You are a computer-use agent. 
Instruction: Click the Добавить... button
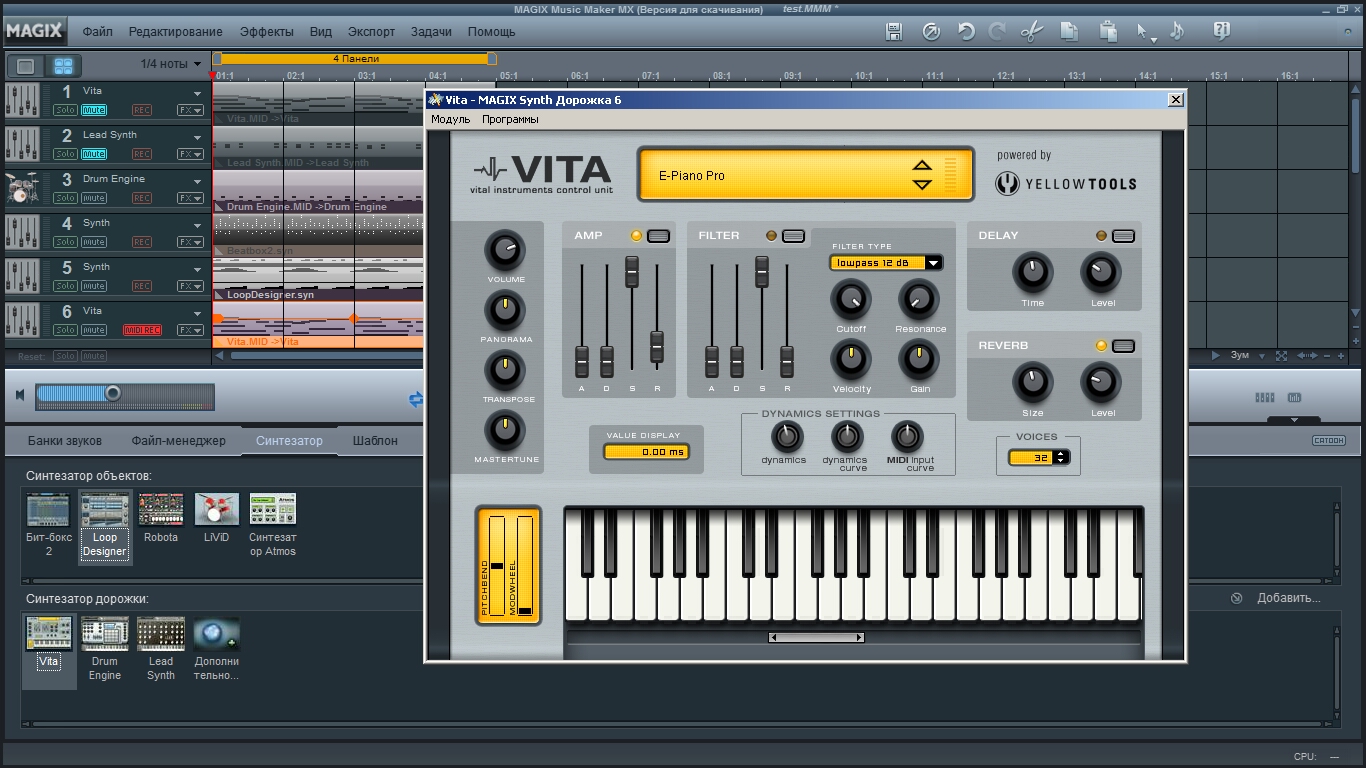tap(1288, 598)
